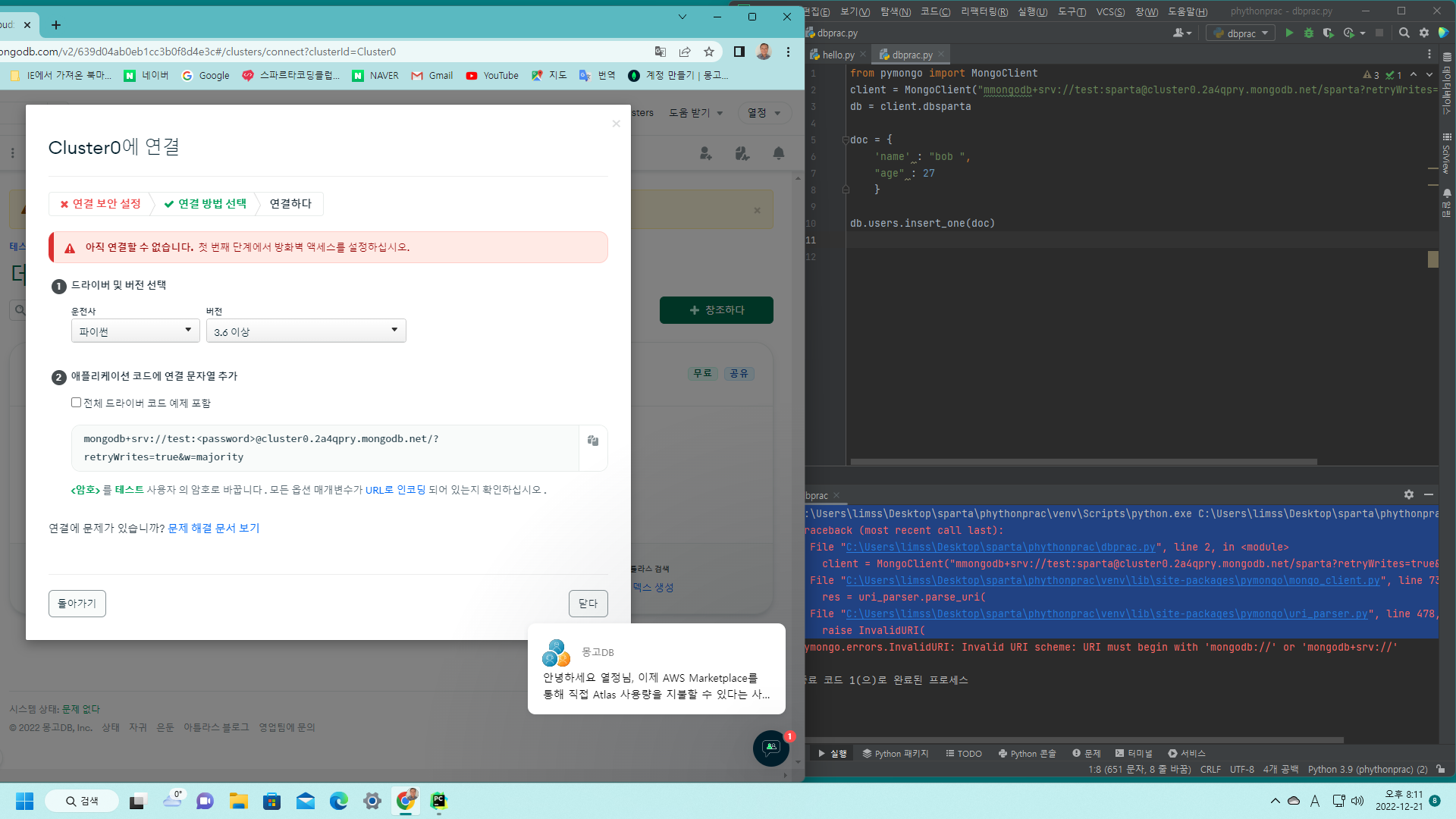
Task: Open the 터미널 tool window tab
Action: [1134, 753]
